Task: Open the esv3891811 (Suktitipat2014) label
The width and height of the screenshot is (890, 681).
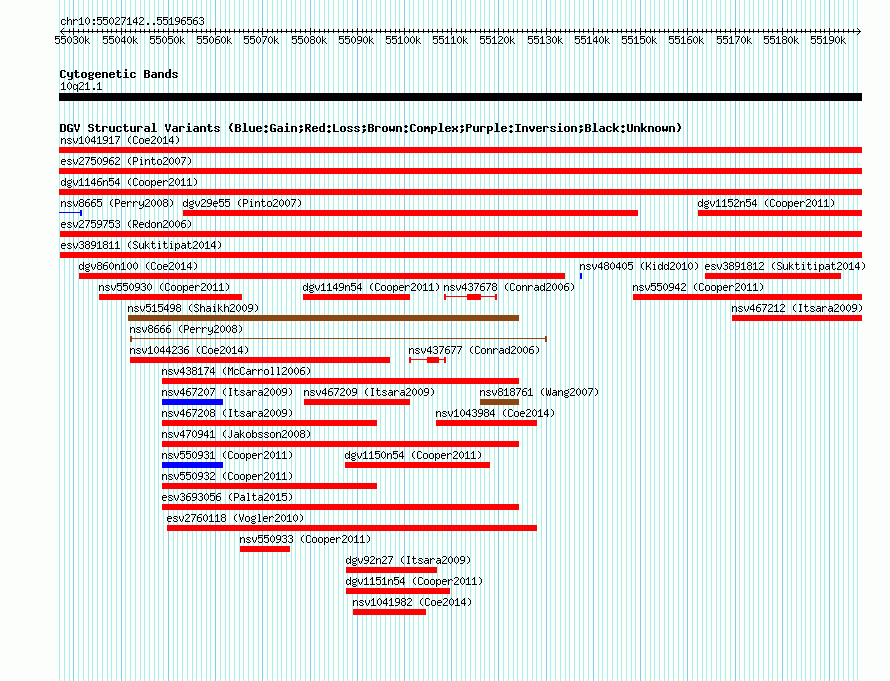Action: click(x=141, y=245)
